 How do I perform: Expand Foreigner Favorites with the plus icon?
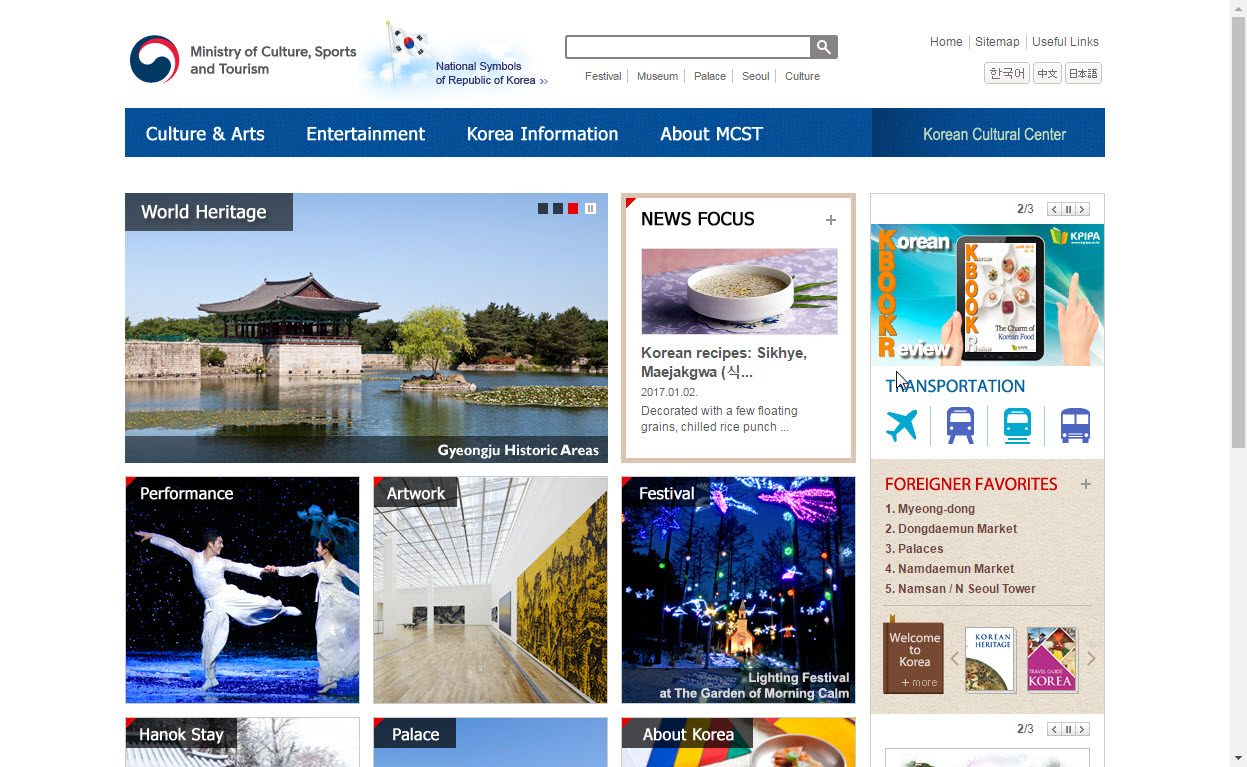point(1086,485)
